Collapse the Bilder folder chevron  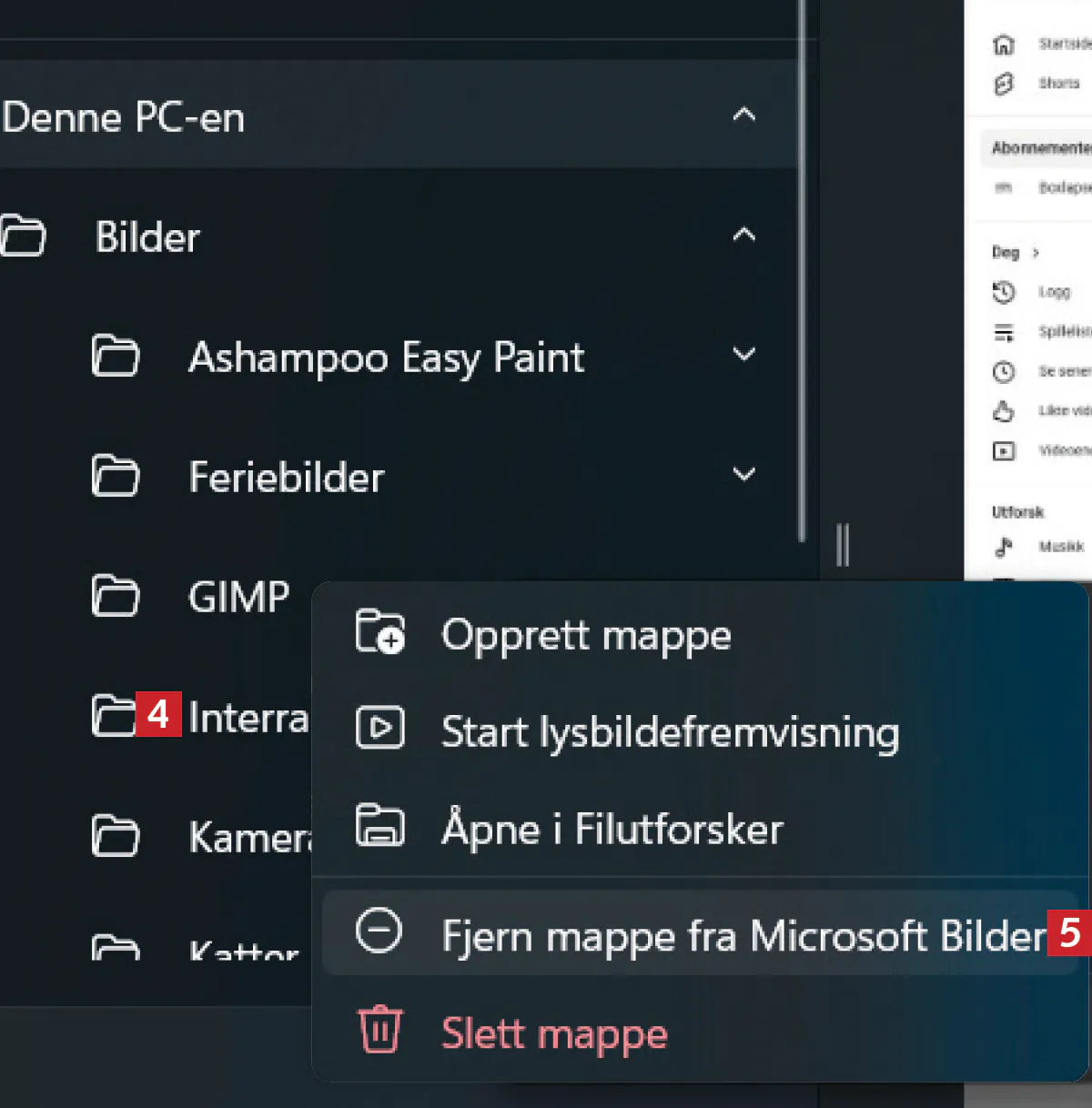click(744, 235)
